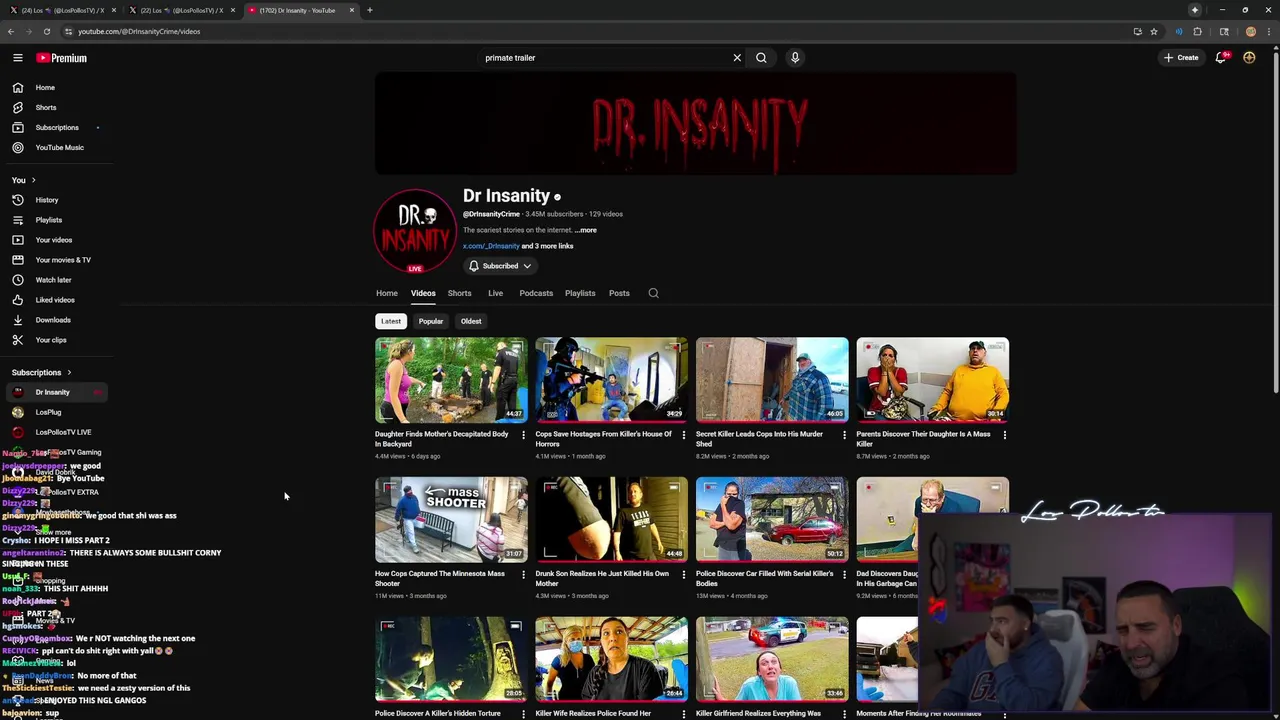Viewport: 1280px width, 720px height.
Task: Open Cops Save Hostages video title
Action: tap(603, 438)
